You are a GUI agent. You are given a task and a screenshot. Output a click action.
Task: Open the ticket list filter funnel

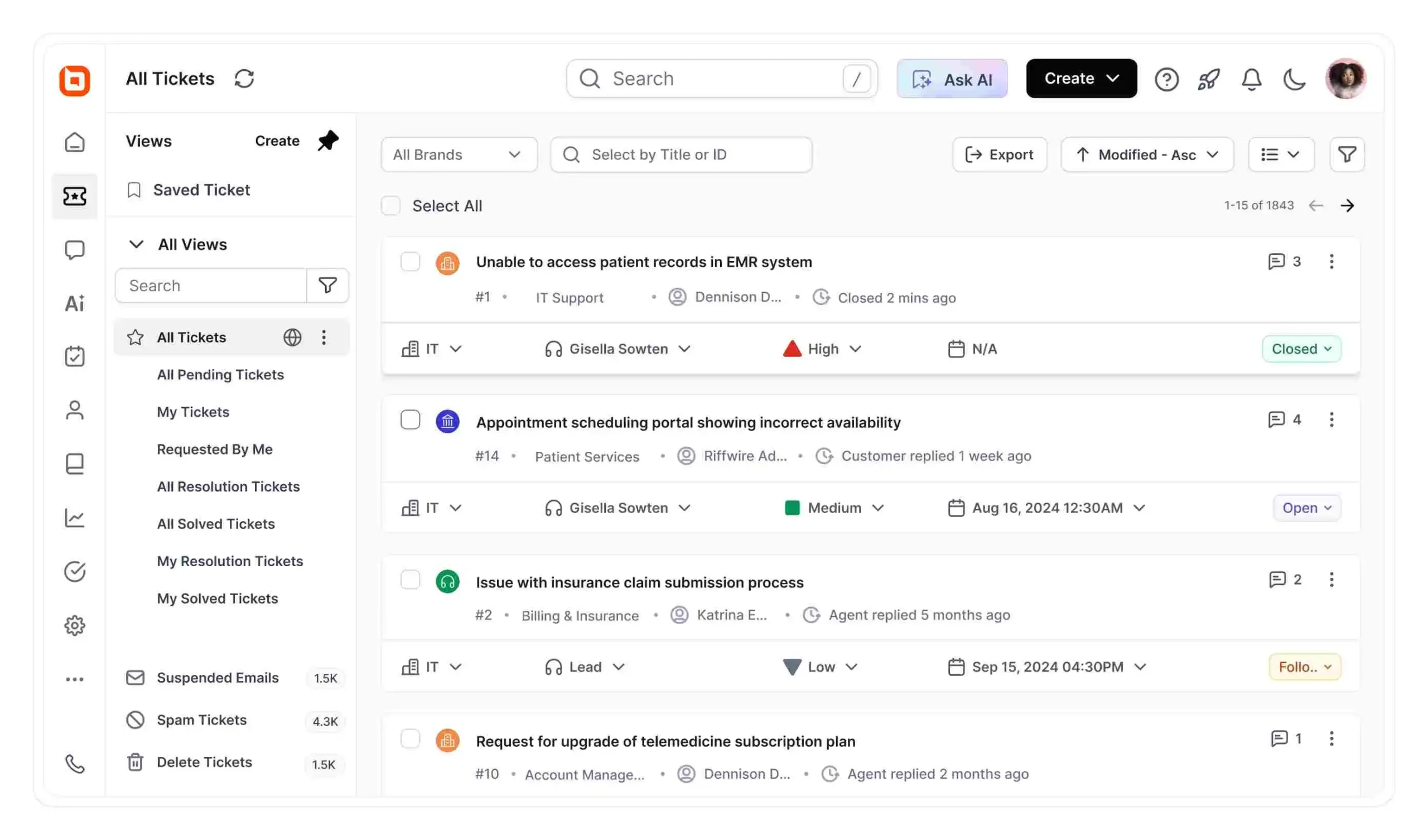[1347, 154]
